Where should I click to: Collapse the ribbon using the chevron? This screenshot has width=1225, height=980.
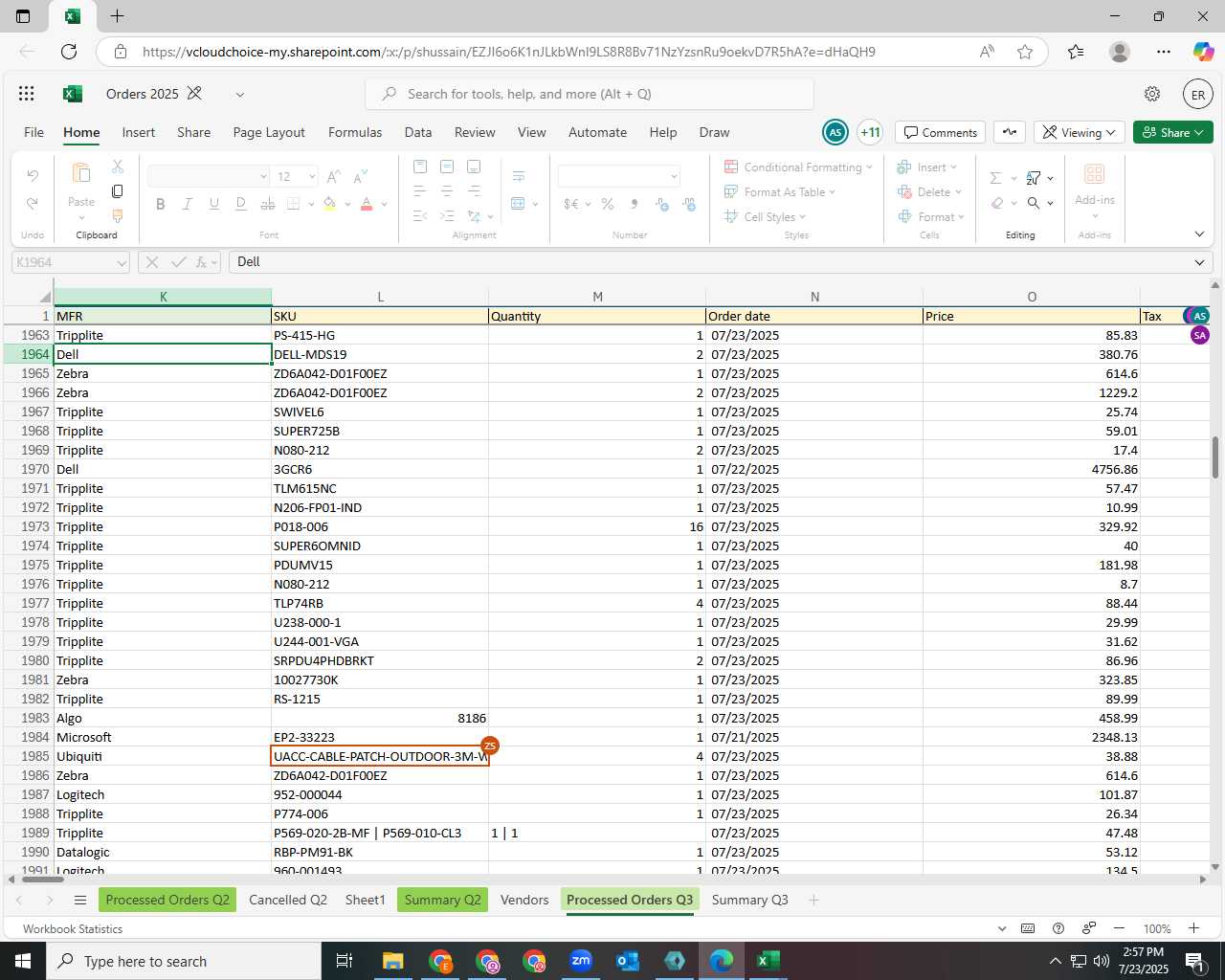click(1199, 234)
